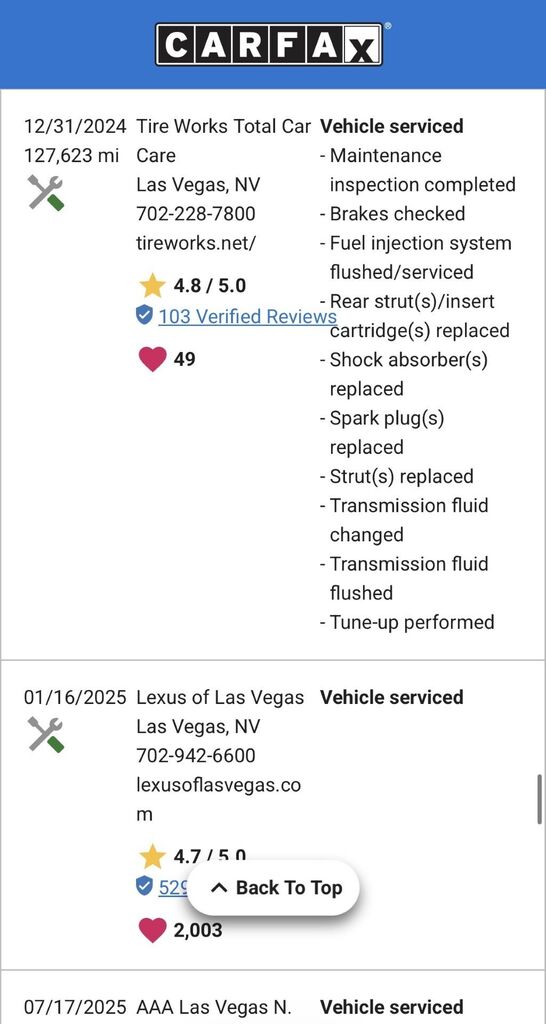The image size is (546, 1024).
Task: Open tireworks.net/ website text
Action: pyautogui.click(x=196, y=243)
